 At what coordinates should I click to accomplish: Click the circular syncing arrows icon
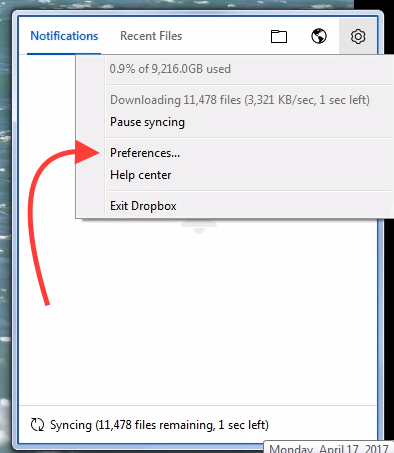[x=37, y=425]
